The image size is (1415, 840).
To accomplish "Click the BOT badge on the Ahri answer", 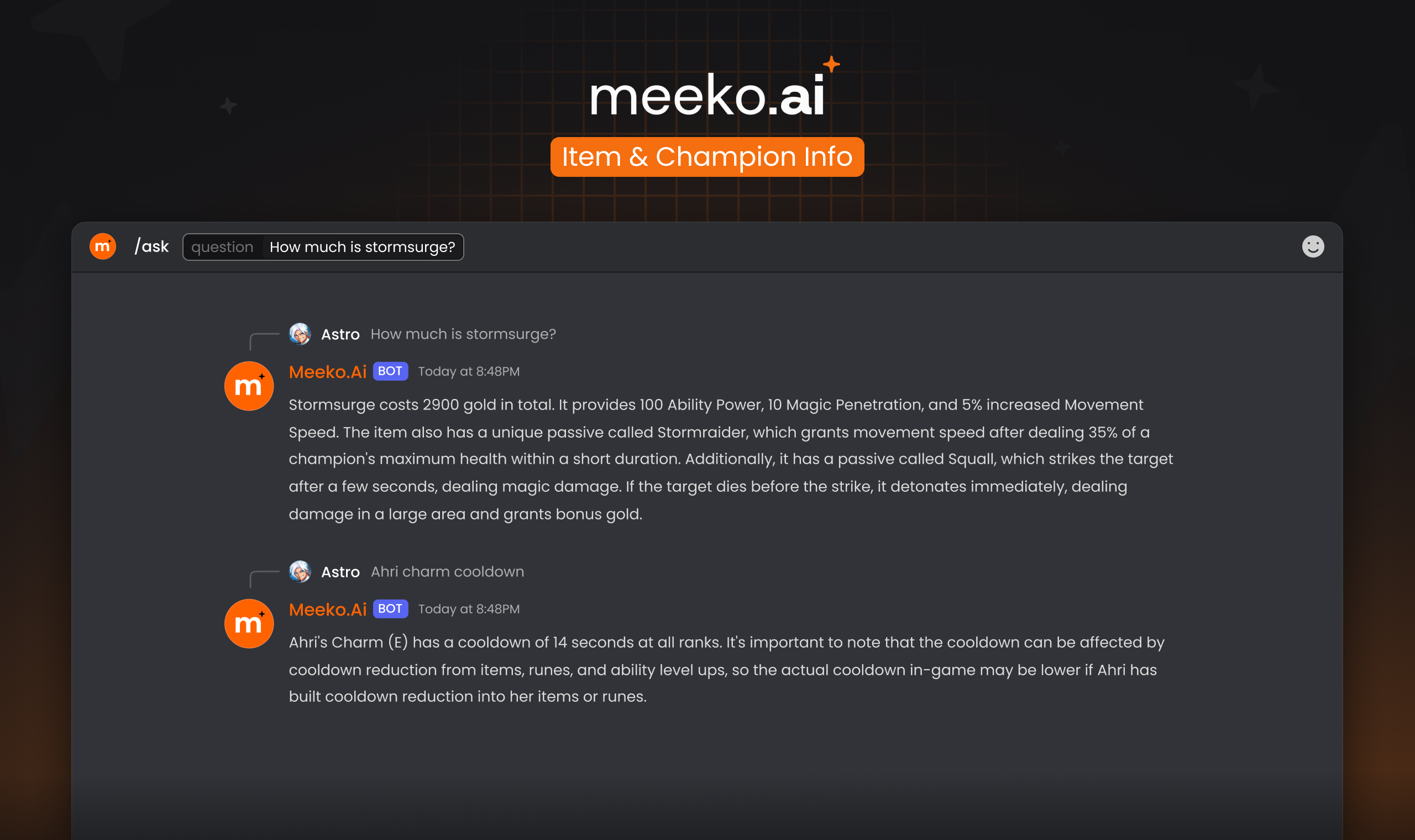I will click(390, 609).
